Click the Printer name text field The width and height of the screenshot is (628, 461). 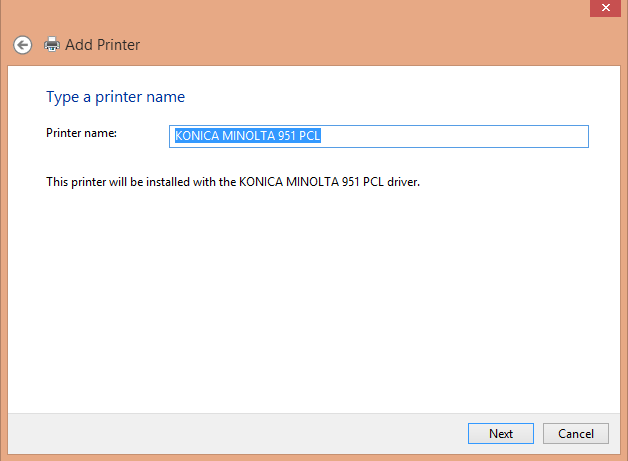point(378,136)
